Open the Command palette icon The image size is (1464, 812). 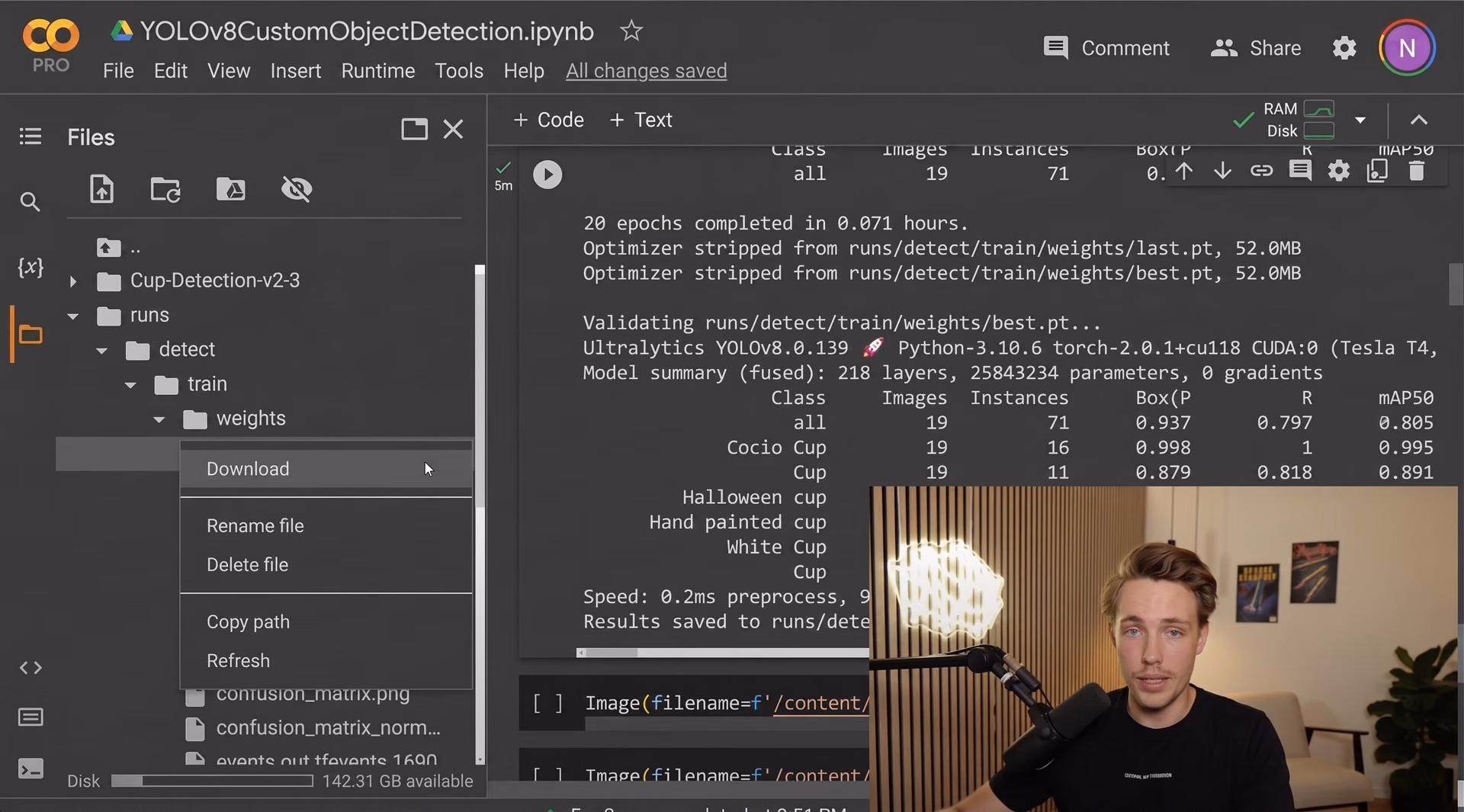tap(30, 717)
